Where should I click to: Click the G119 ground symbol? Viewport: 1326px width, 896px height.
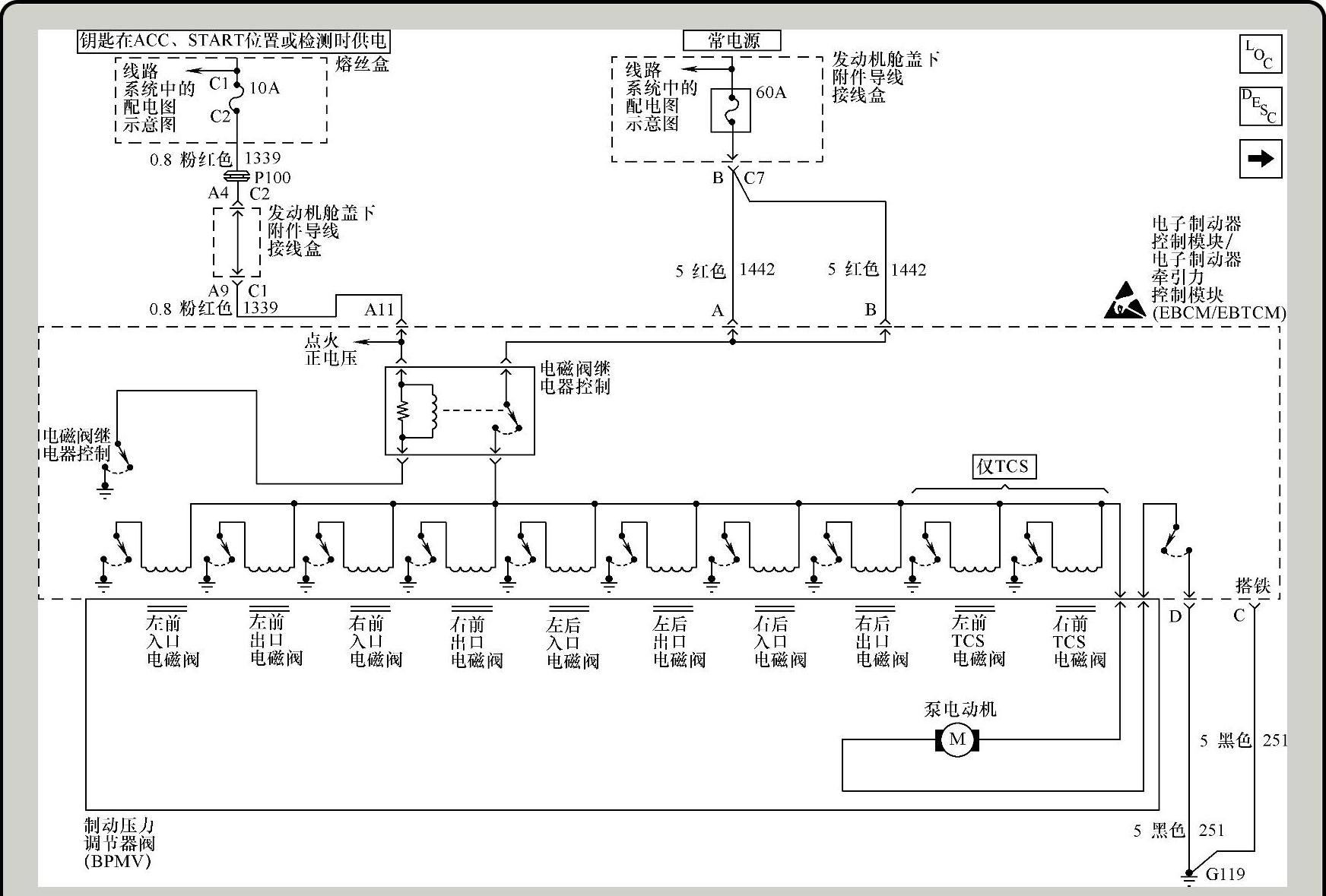click(x=1188, y=877)
